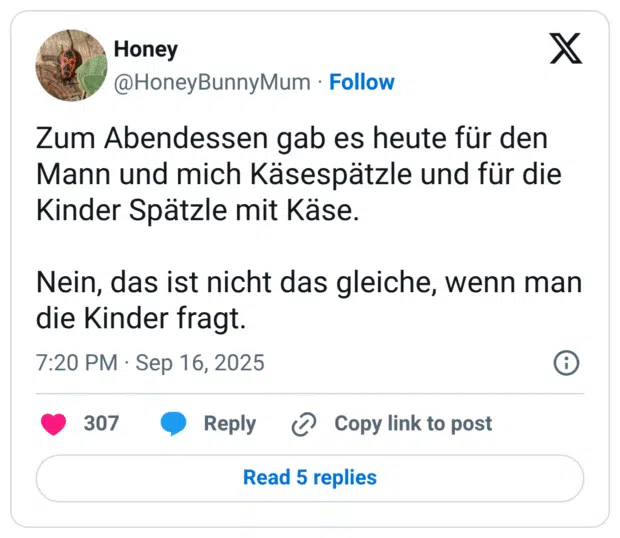Follow @HoneyBunnyMum
The width and height of the screenshot is (620, 538).
pyautogui.click(x=362, y=82)
